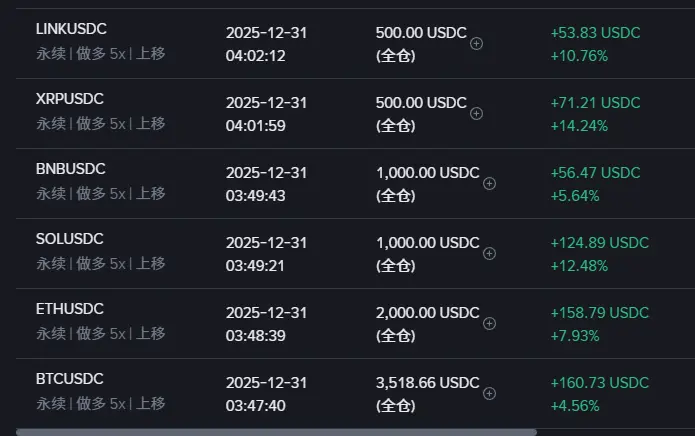Viewport: 695px width, 436px height.
Task: Click the add margin icon for LINKUSDC
Action: click(x=476, y=43)
